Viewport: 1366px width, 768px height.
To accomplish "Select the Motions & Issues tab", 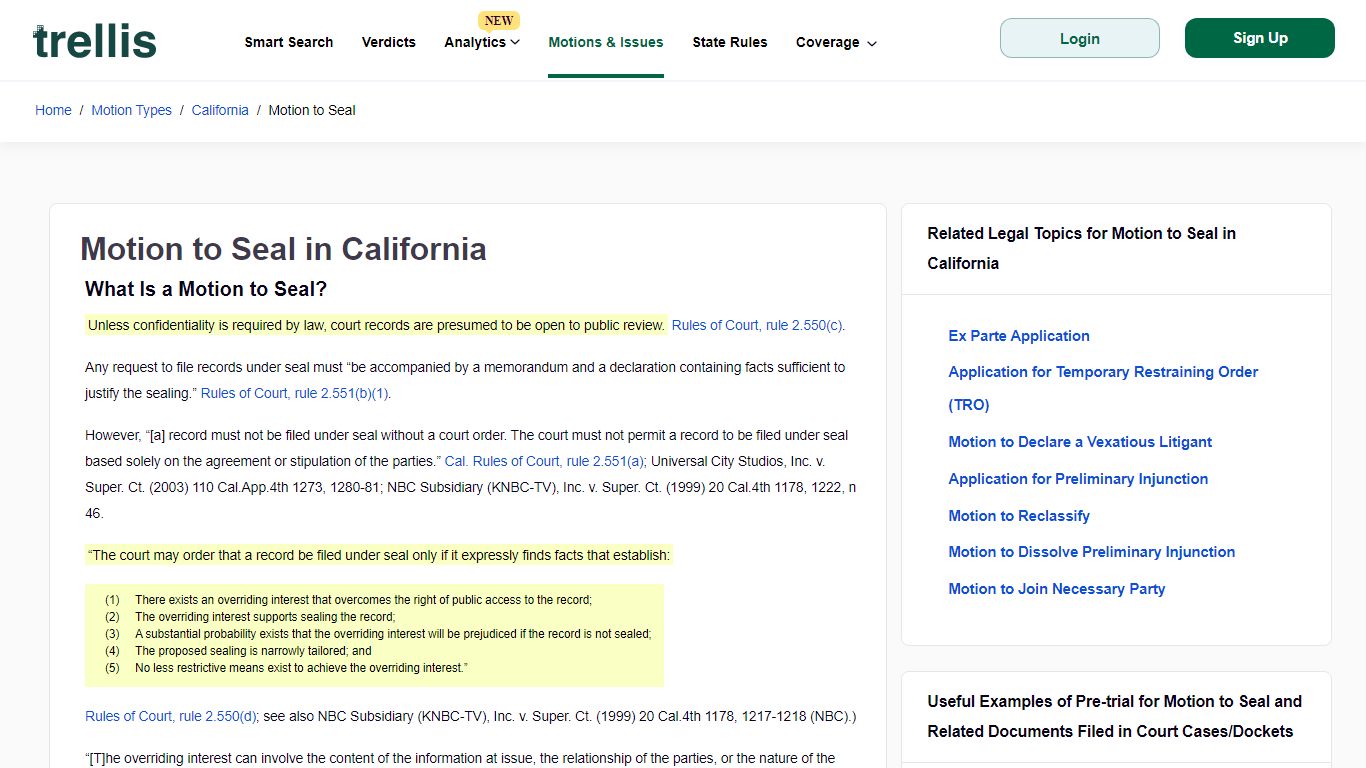I will [606, 42].
